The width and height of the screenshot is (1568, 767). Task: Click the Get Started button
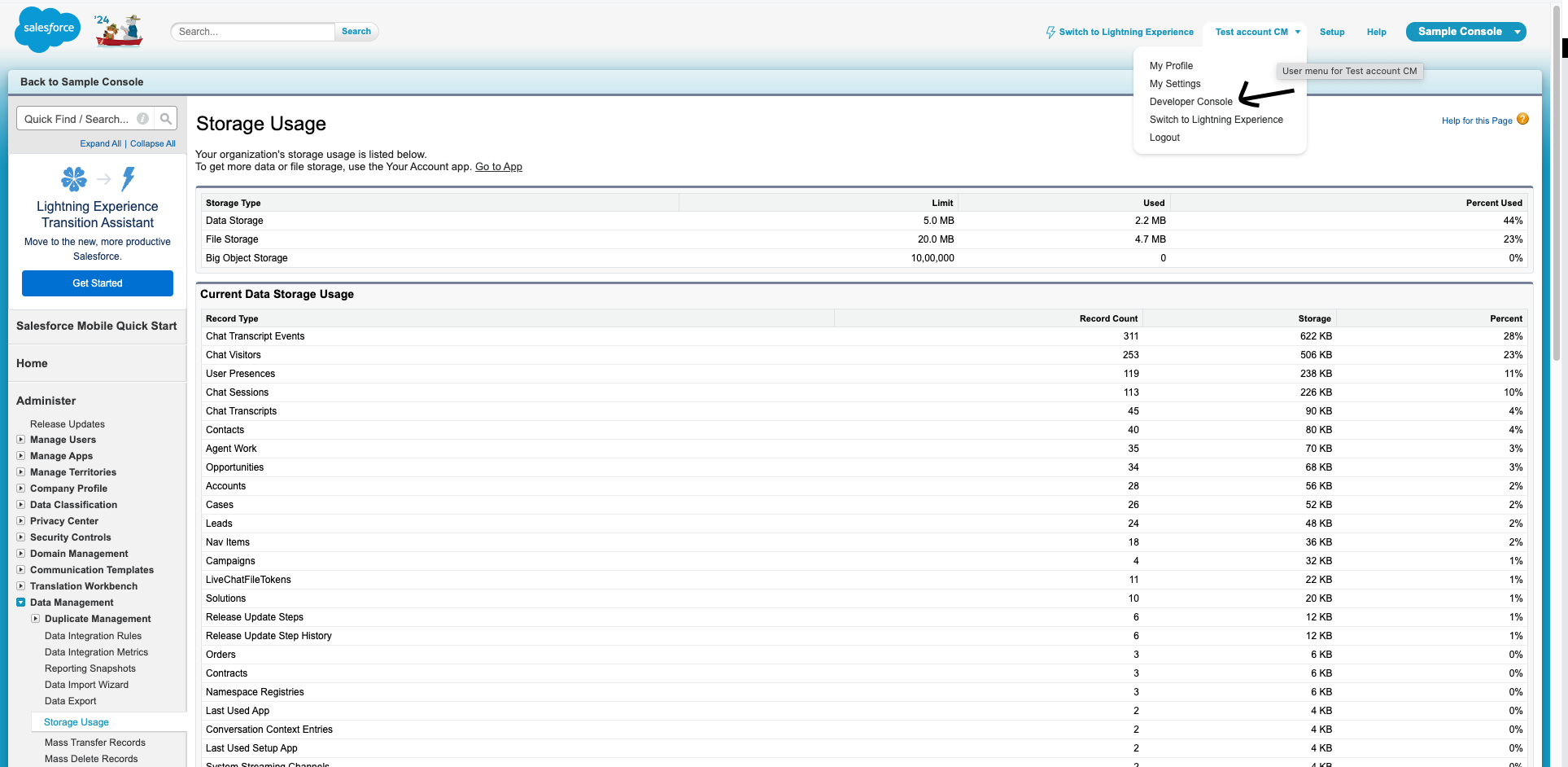click(x=98, y=283)
